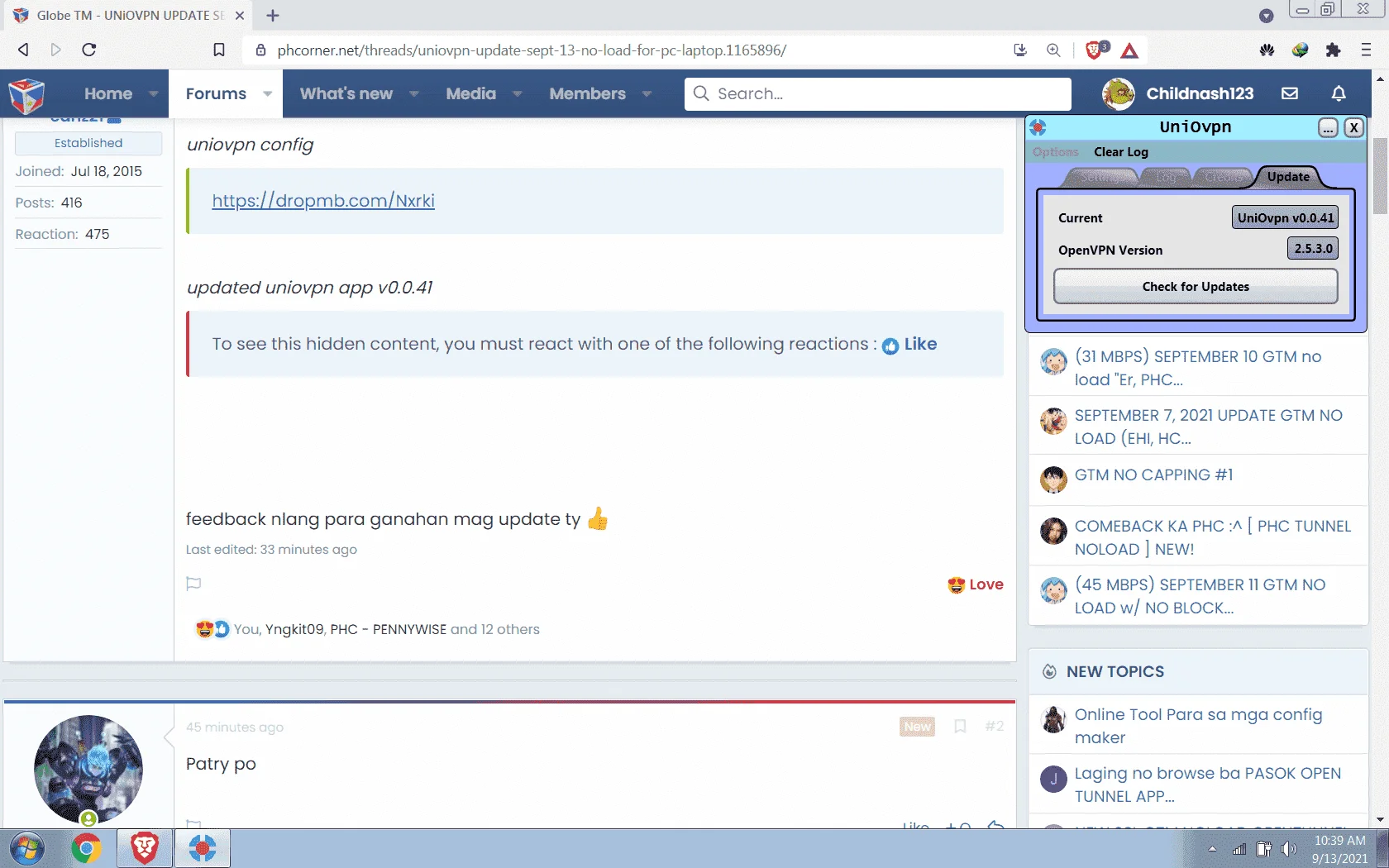Image resolution: width=1389 pixels, height=868 pixels.
Task: Open Brave from the taskbar
Action: pyautogui.click(x=145, y=848)
